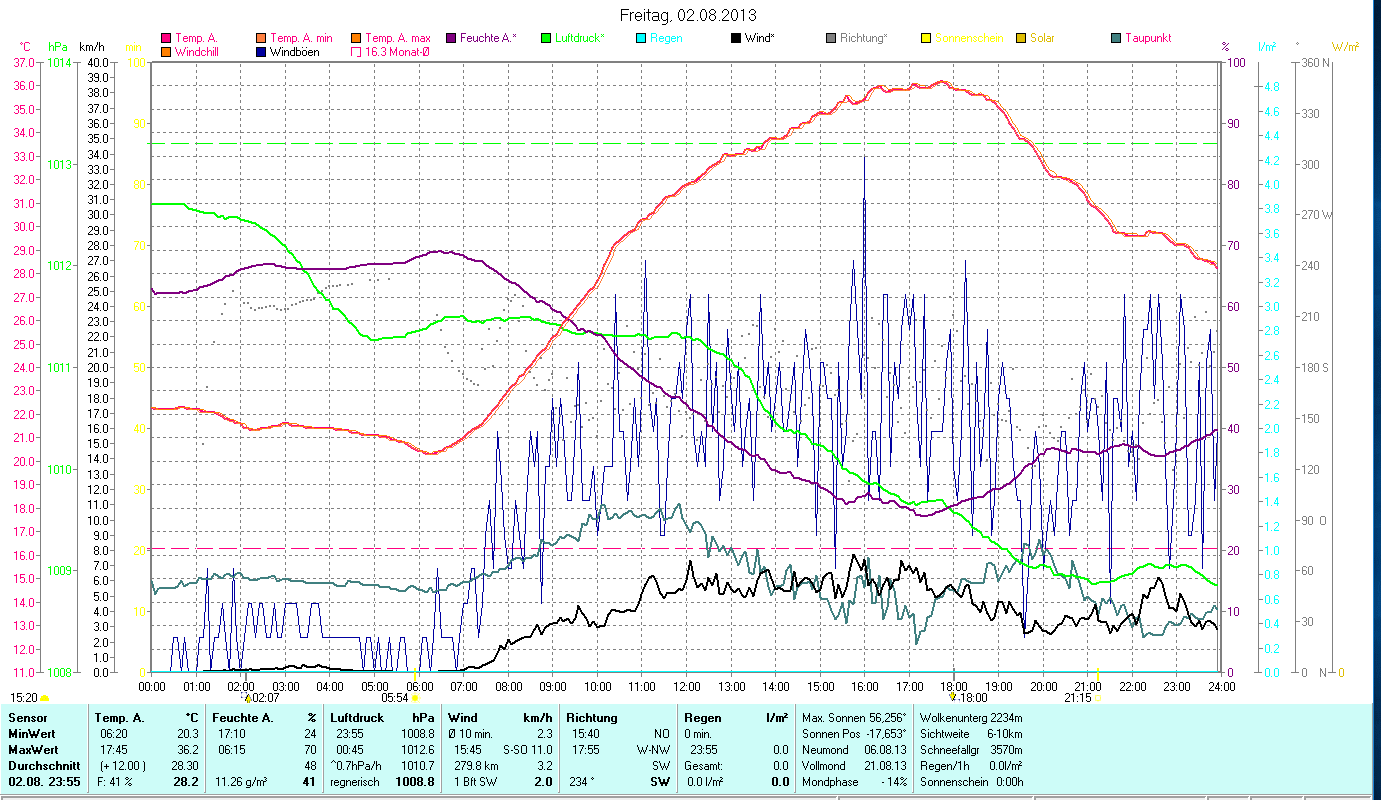This screenshot has height=800, width=1381.
Task: Click the max pressure value '1012.6'
Action: tap(417, 749)
